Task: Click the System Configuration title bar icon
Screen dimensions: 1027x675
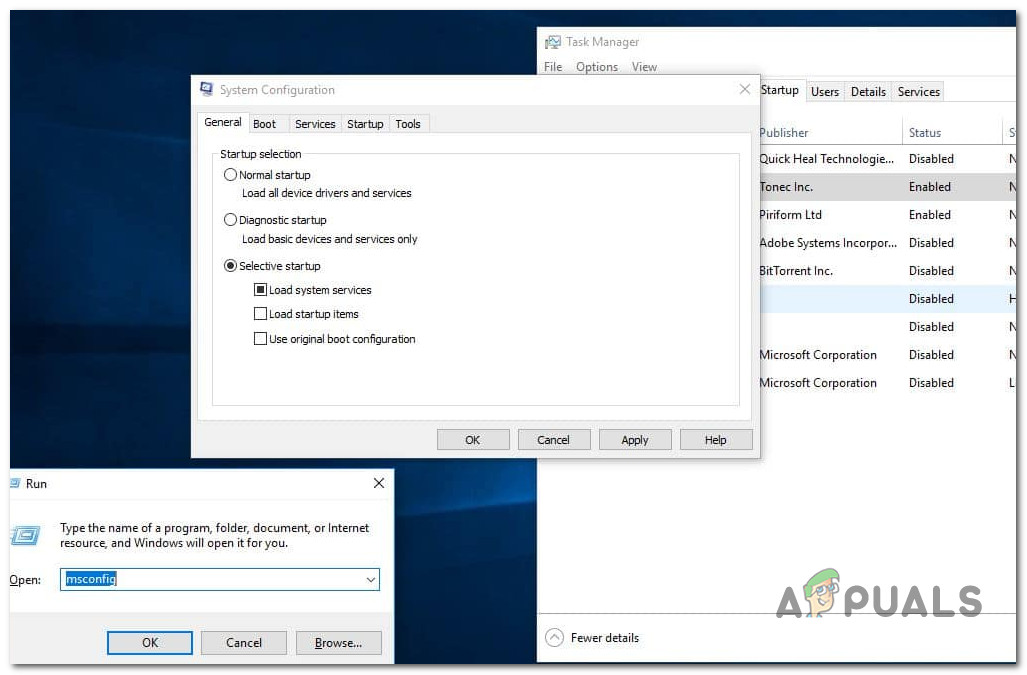Action: (x=205, y=89)
